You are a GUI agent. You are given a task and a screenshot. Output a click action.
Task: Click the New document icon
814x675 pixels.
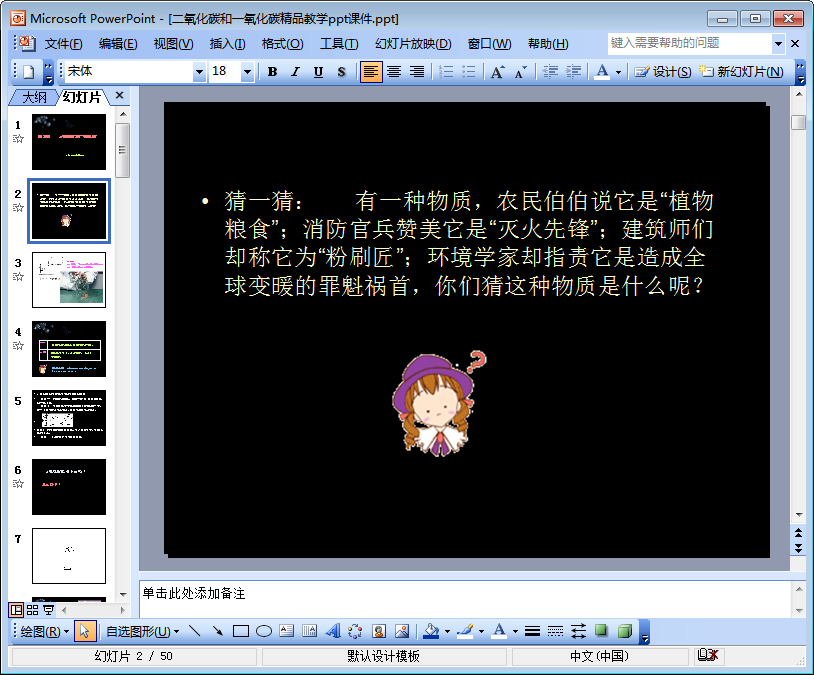(29, 72)
